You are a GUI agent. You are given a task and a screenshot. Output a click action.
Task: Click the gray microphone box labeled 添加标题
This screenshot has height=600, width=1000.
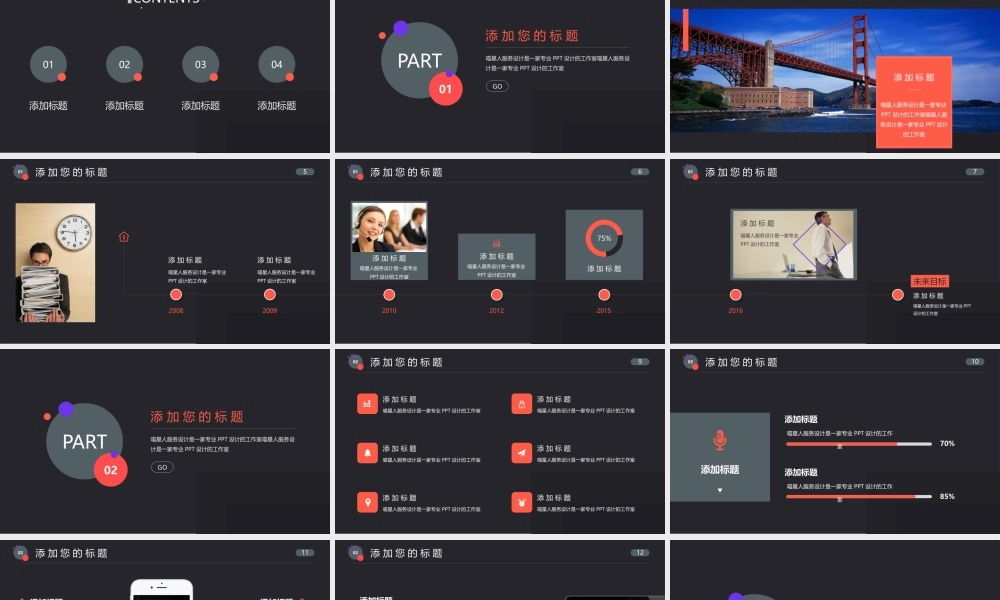pyautogui.click(x=719, y=457)
